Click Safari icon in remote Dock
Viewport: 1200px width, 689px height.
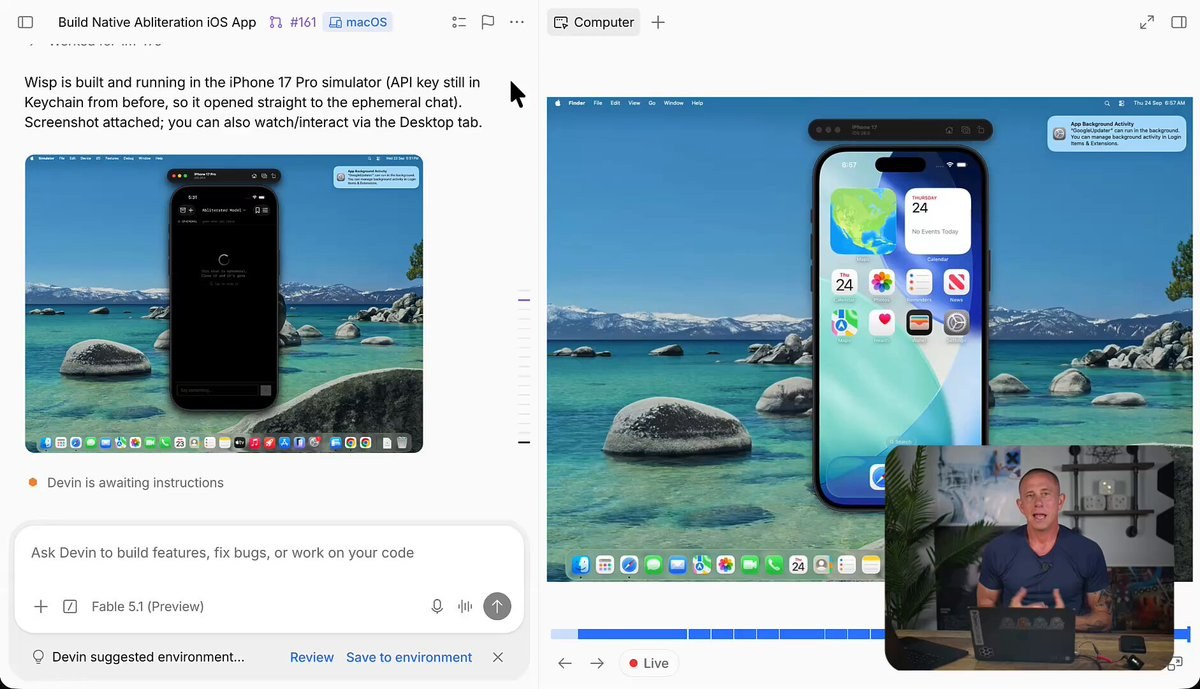pyautogui.click(x=629, y=565)
